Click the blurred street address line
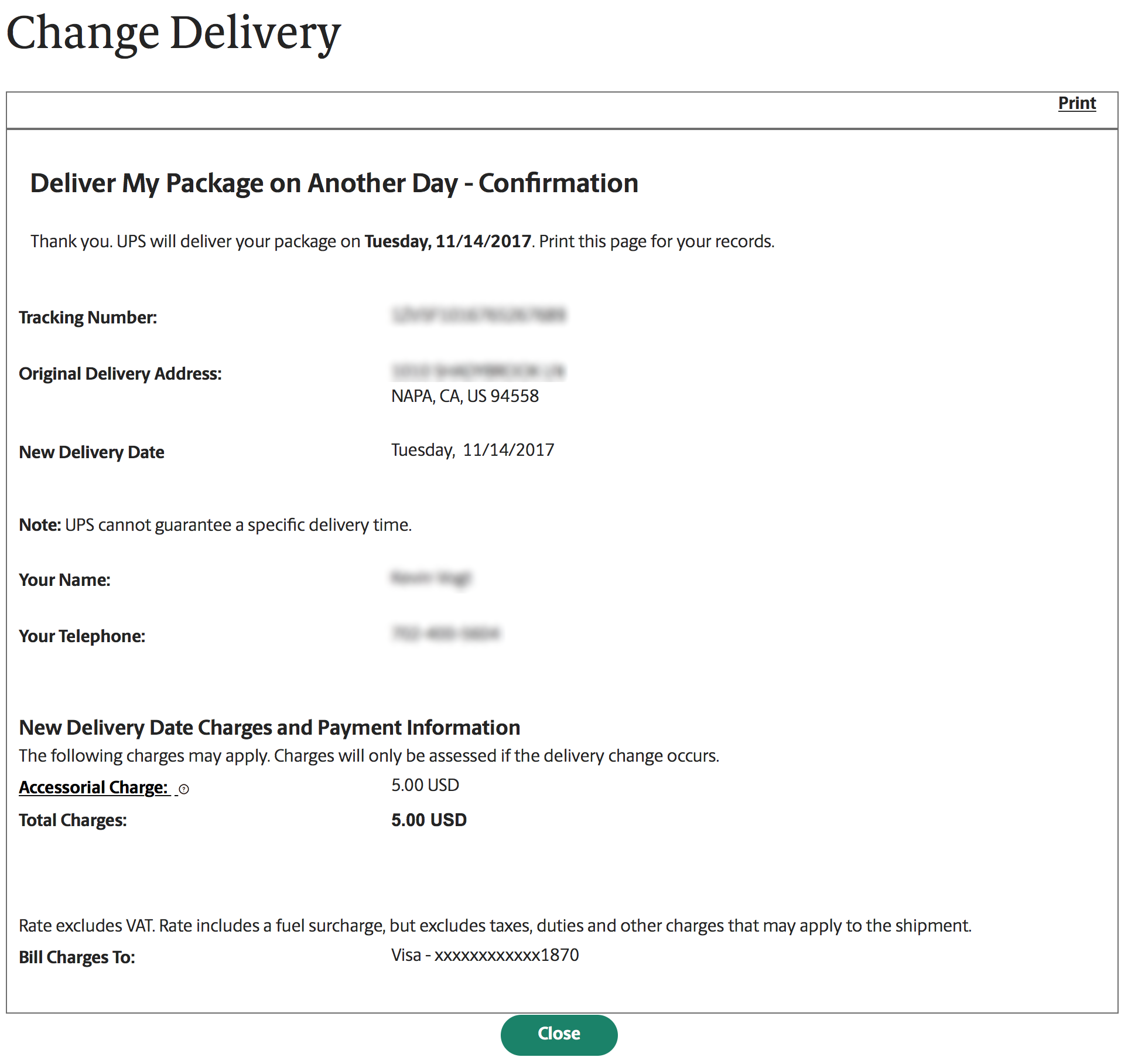Image resolution: width=1128 pixels, height=1064 pixels. pyautogui.click(x=477, y=371)
